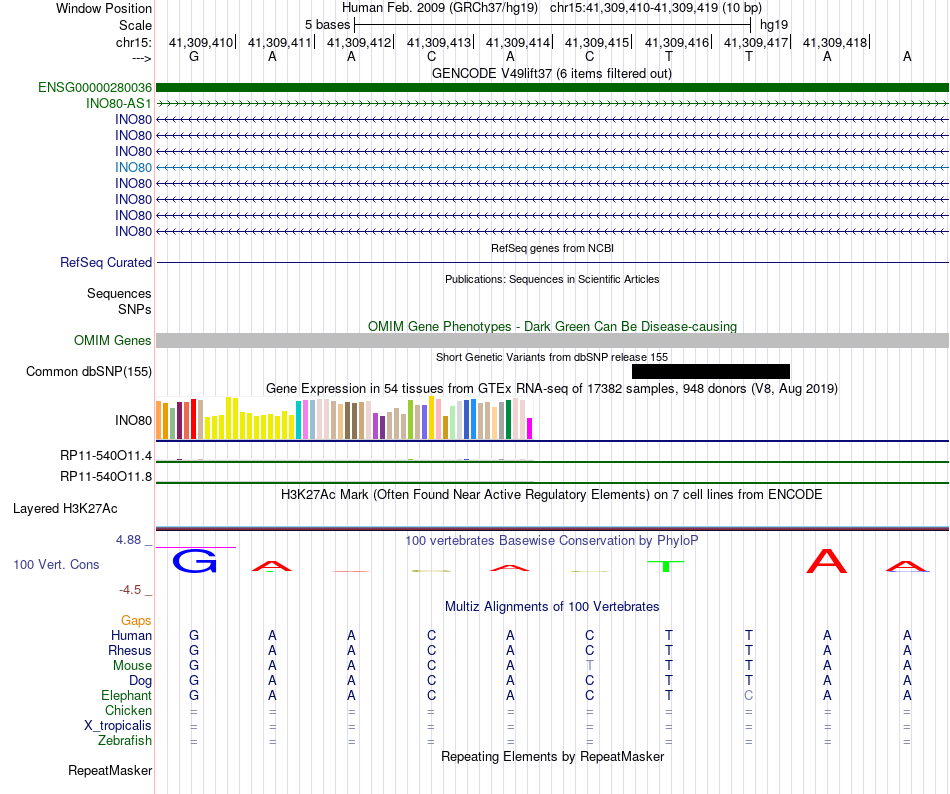Image resolution: width=950 pixels, height=794 pixels.
Task: Select the Human alignment row label
Action: [x=131, y=635]
